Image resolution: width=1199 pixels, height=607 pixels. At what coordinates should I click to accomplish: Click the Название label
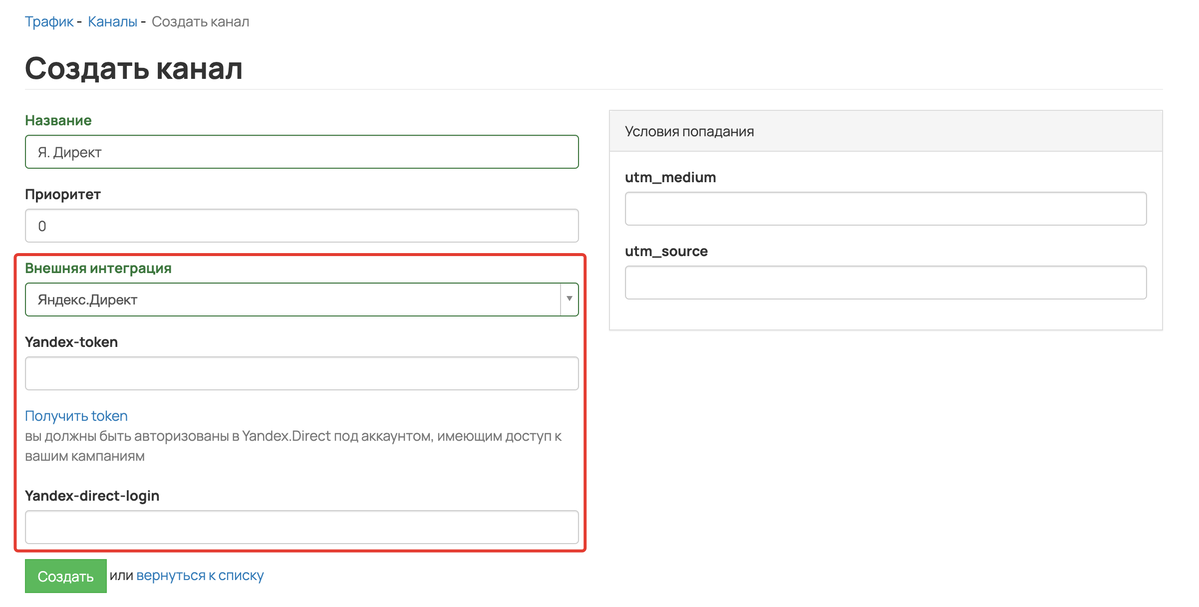(58, 120)
